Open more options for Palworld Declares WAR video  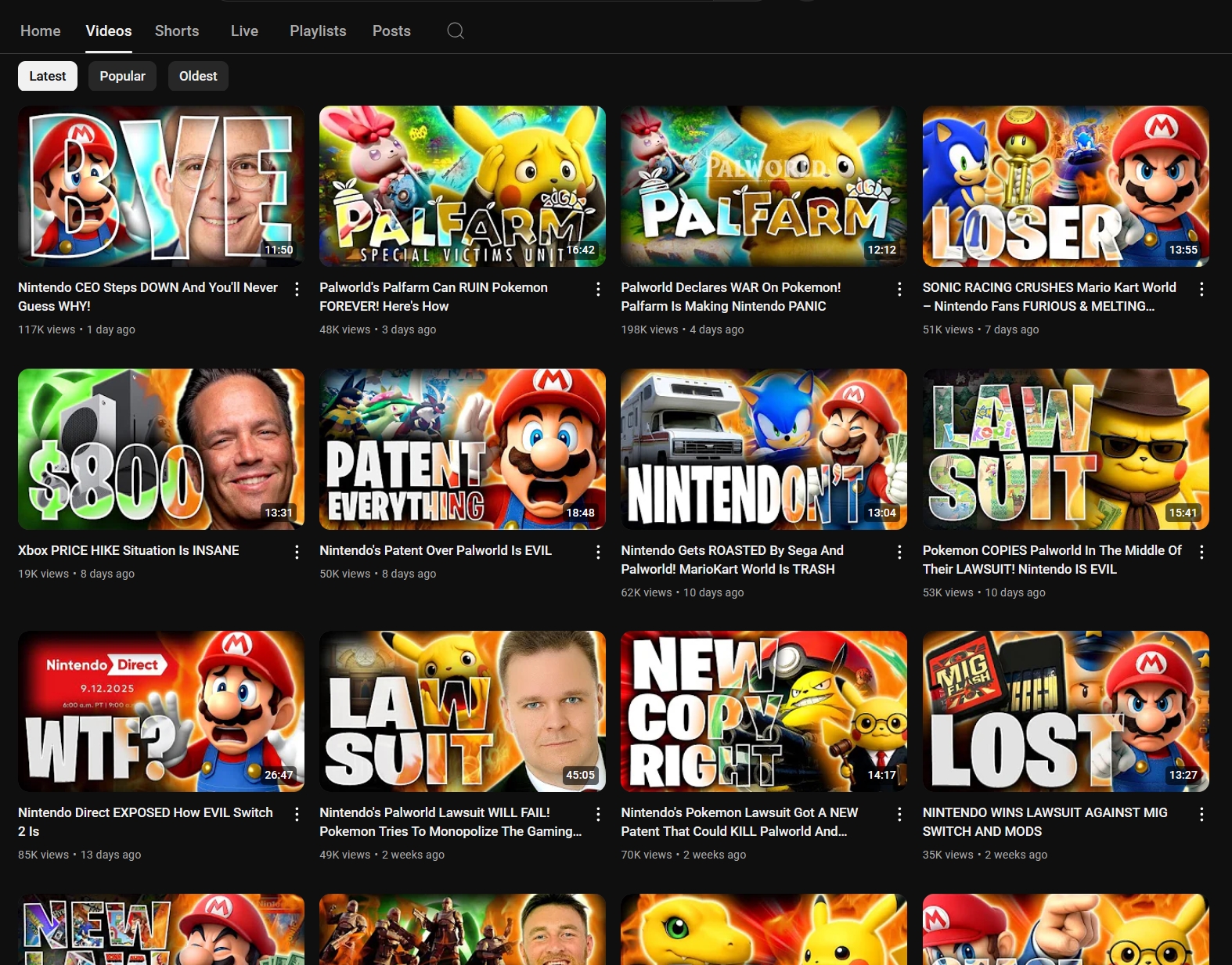pyautogui.click(x=899, y=290)
